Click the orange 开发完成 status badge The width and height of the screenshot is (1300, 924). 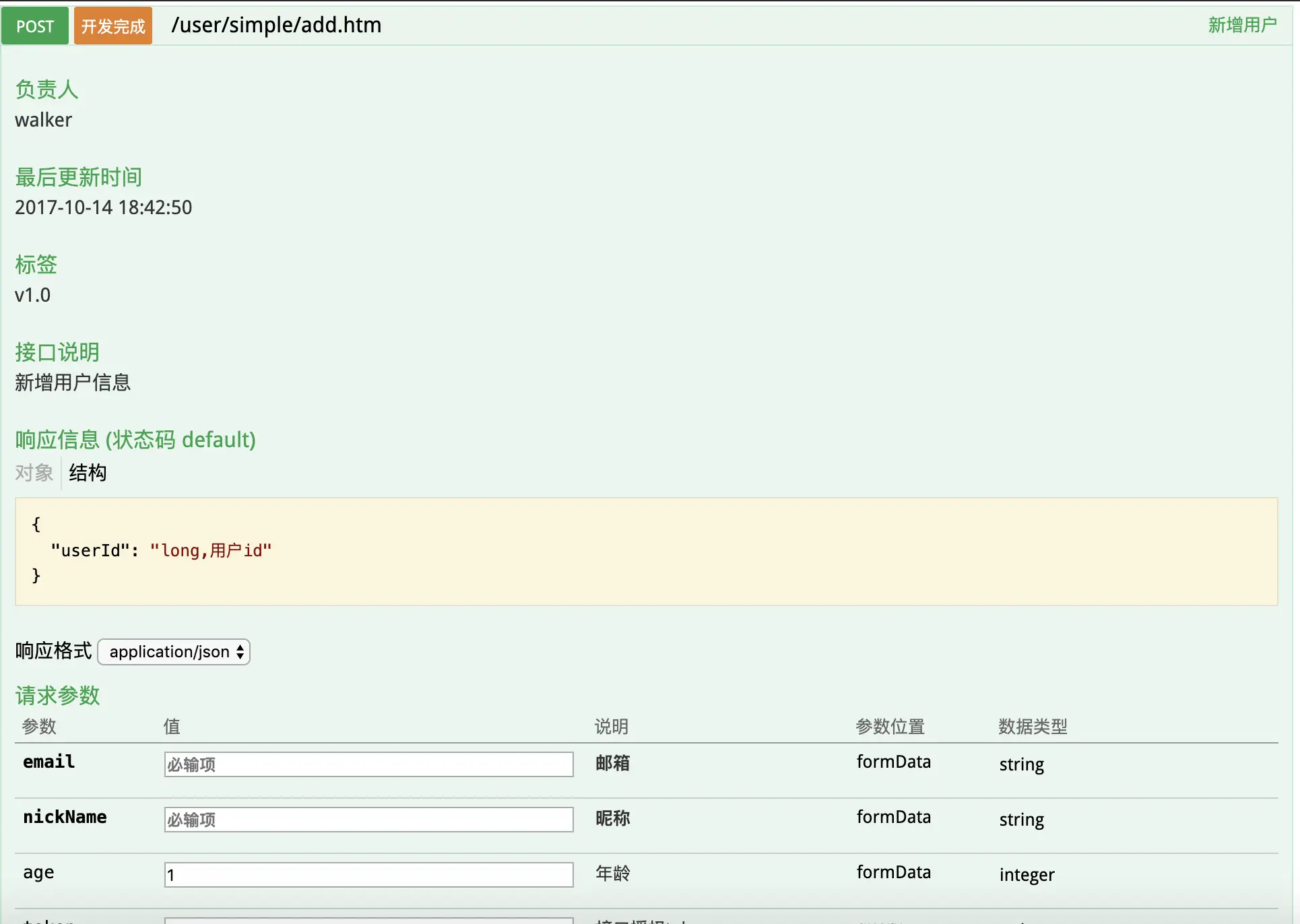click(113, 26)
